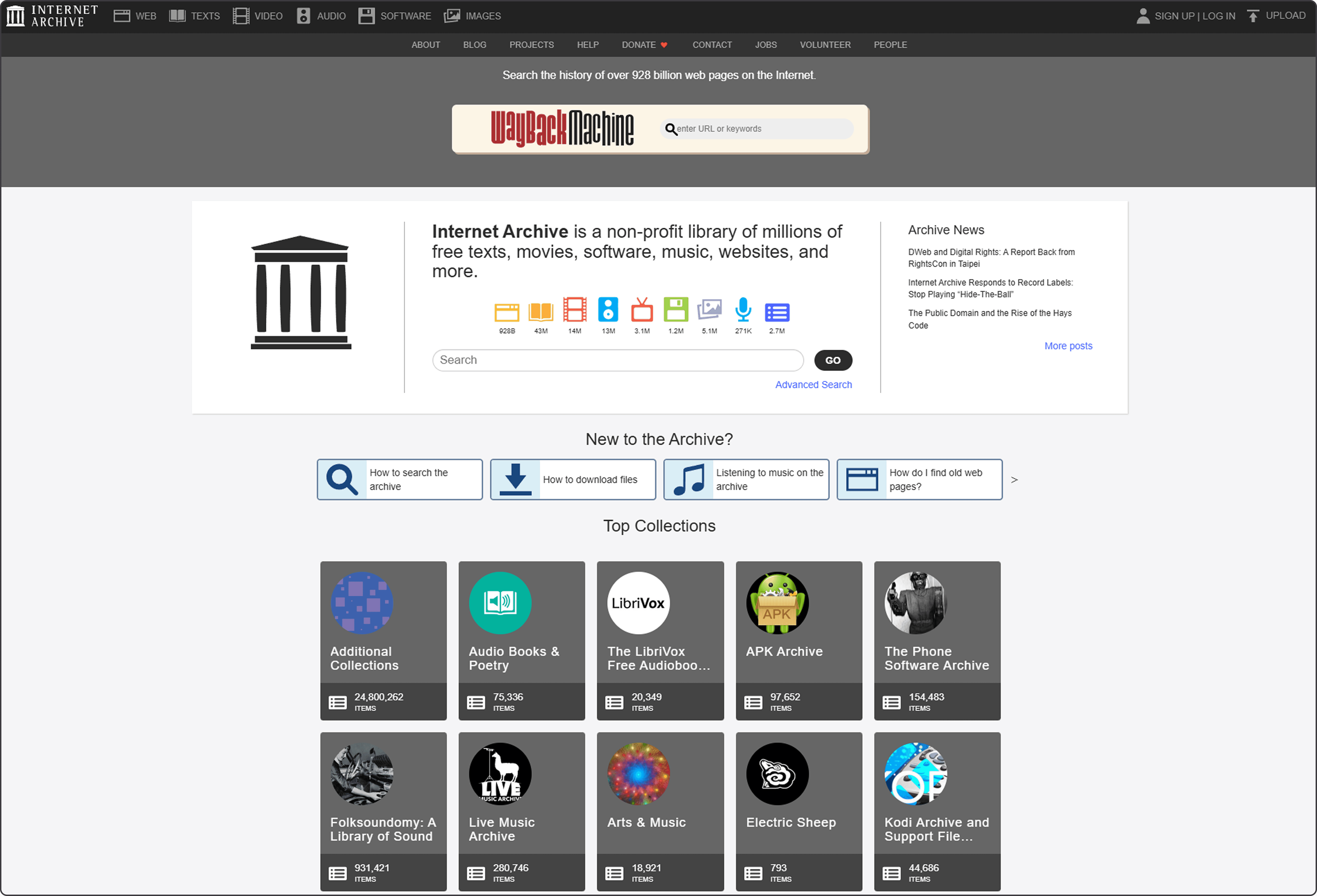Open the Texts book icon in the top navigation
1317x896 pixels.
tap(177, 16)
